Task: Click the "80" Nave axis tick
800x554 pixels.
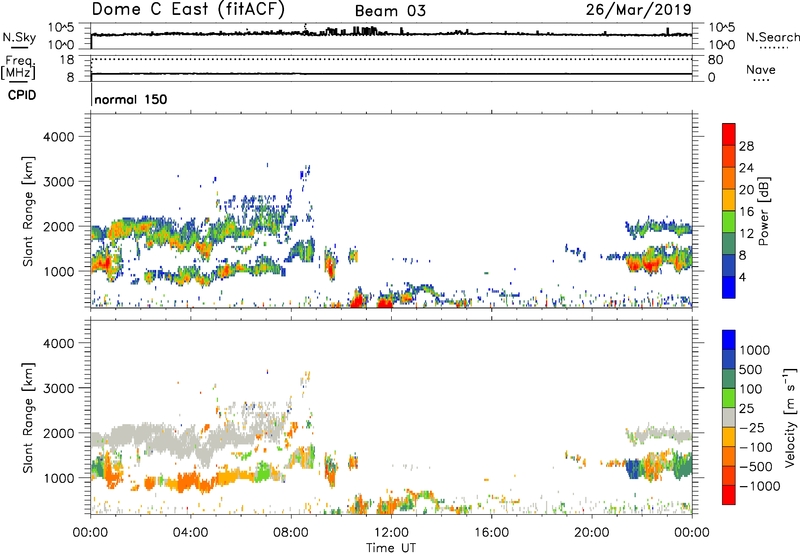Action: (x=715, y=60)
